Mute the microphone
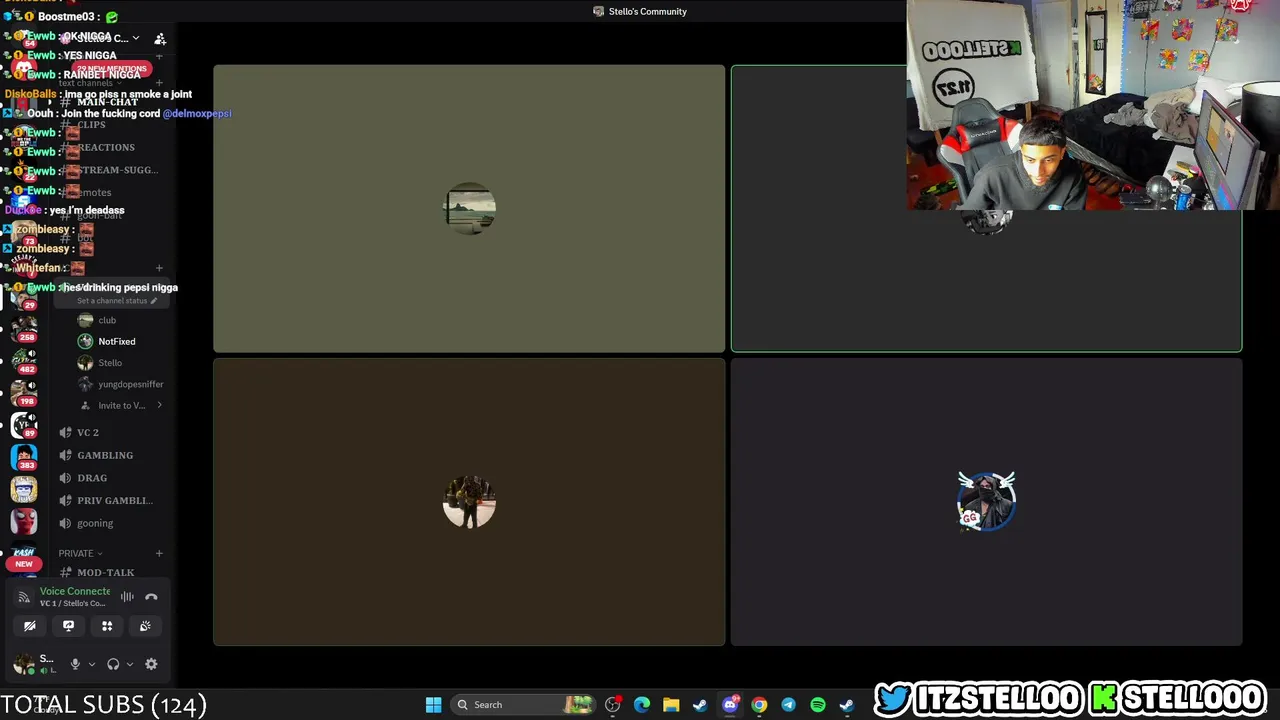1280x720 pixels. [x=75, y=664]
